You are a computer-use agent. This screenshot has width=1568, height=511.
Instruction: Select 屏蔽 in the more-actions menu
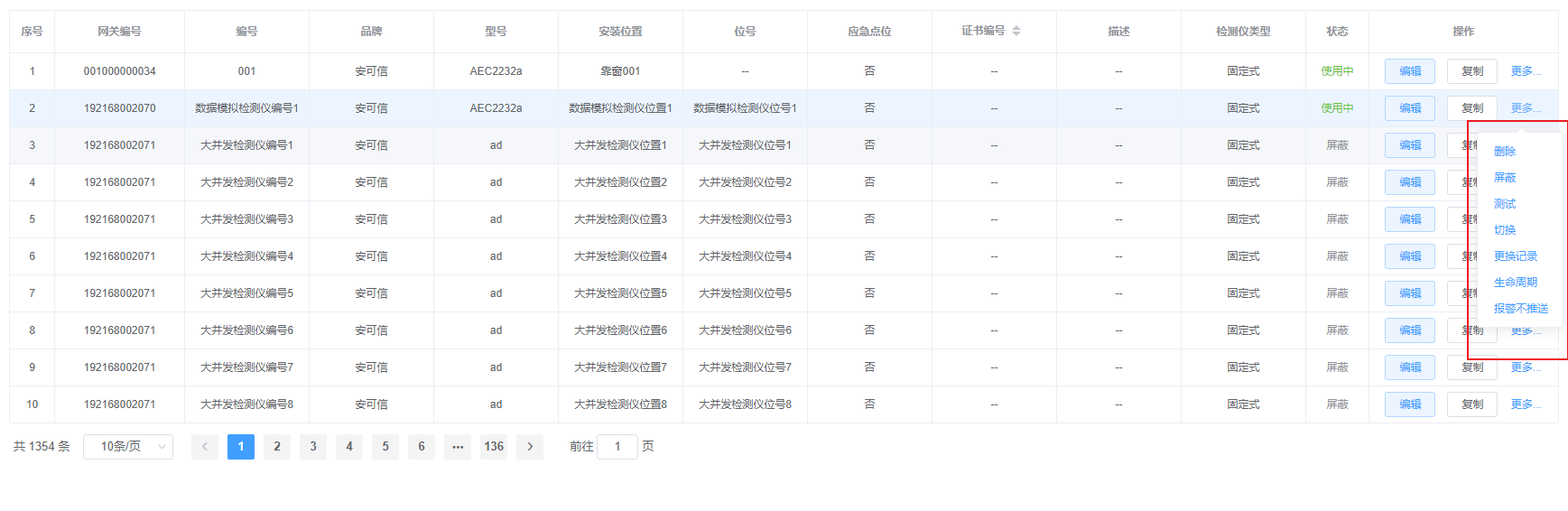(1505, 178)
